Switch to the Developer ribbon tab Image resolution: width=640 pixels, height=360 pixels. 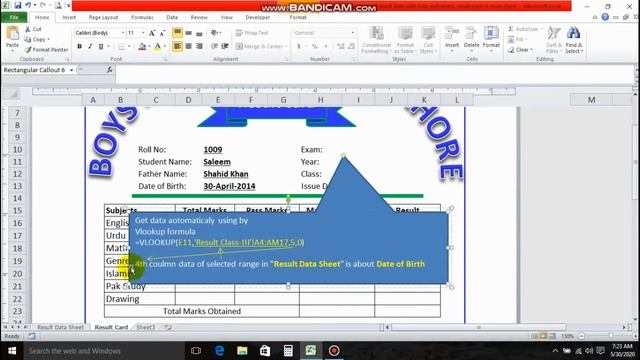258,18
